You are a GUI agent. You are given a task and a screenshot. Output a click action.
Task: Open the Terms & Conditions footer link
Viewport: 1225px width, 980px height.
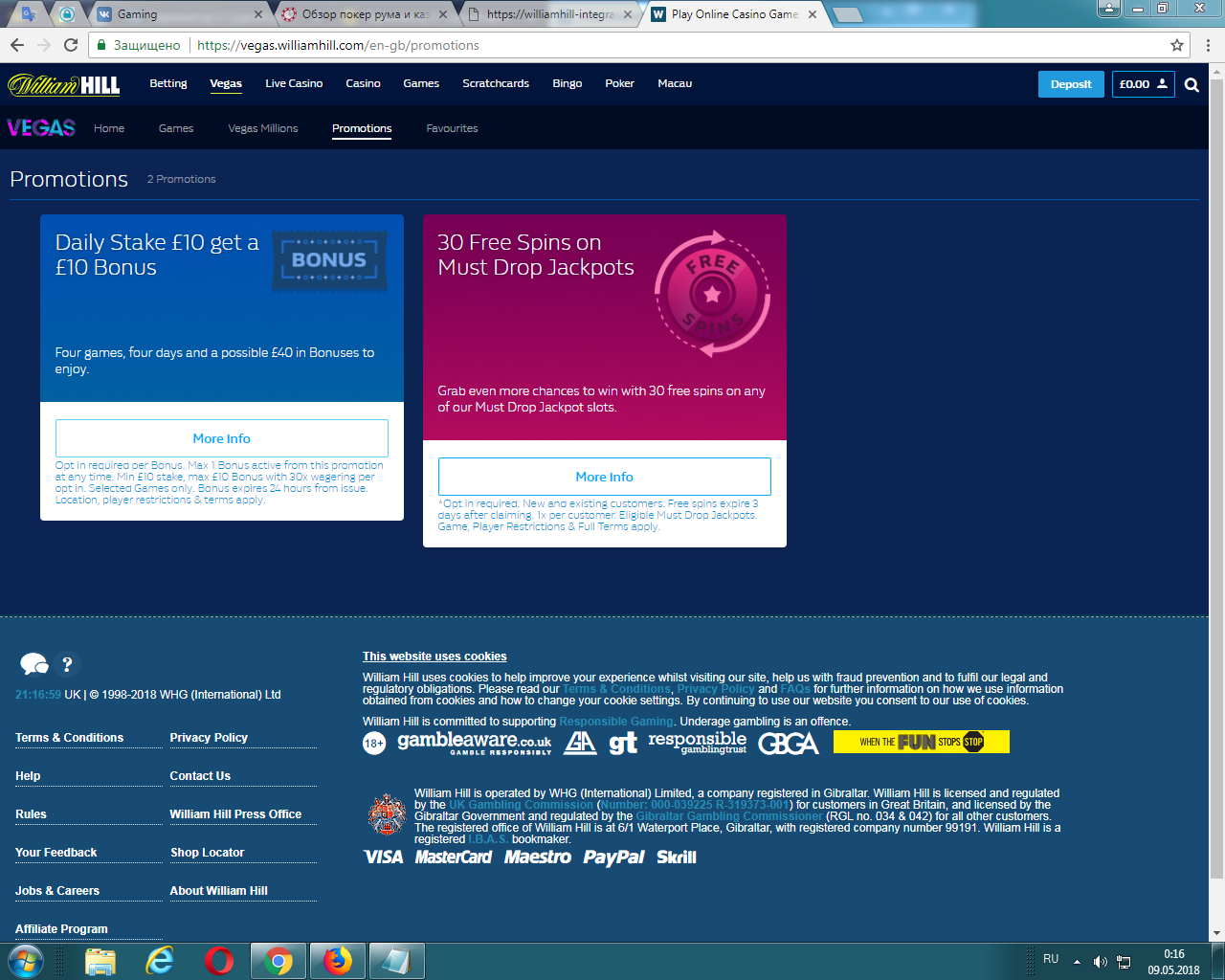point(69,738)
